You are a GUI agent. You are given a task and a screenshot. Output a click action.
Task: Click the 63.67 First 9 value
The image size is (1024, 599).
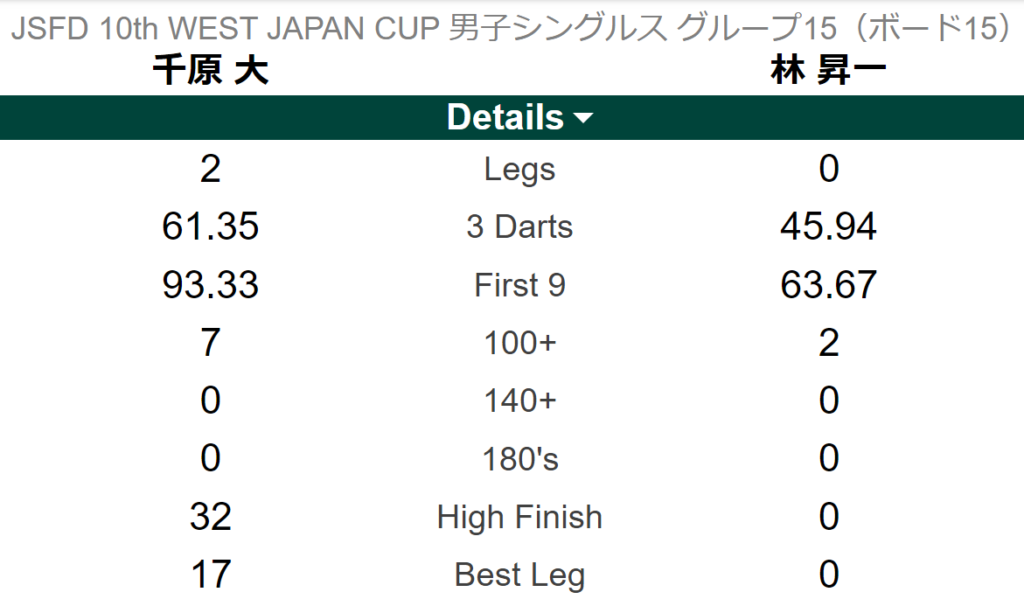[x=828, y=285]
